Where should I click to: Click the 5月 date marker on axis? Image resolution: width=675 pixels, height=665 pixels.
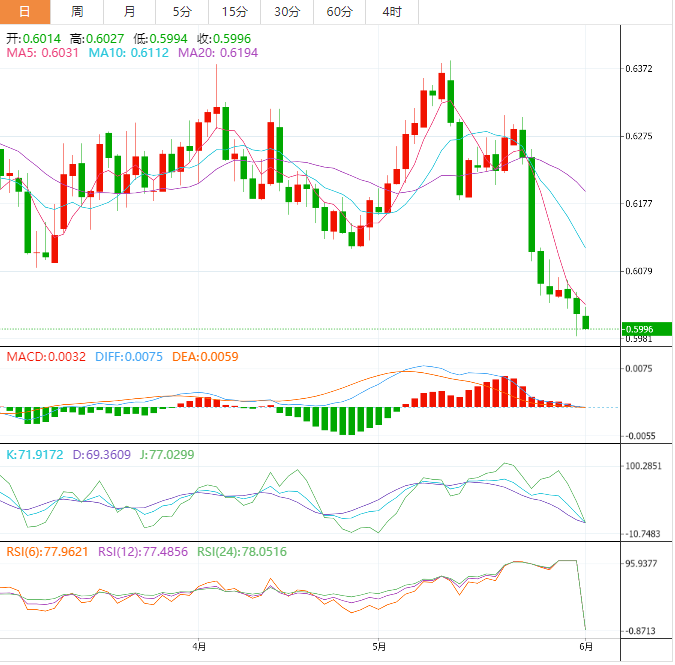380,647
